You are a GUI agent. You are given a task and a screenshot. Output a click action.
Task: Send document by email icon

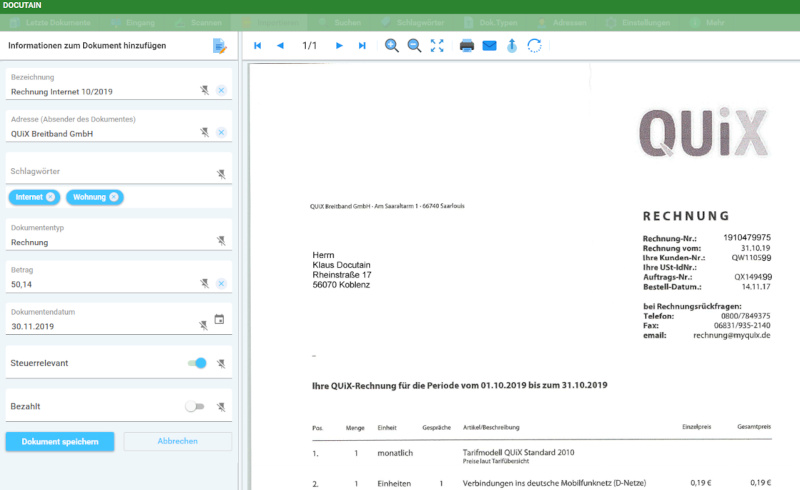pyautogui.click(x=489, y=45)
